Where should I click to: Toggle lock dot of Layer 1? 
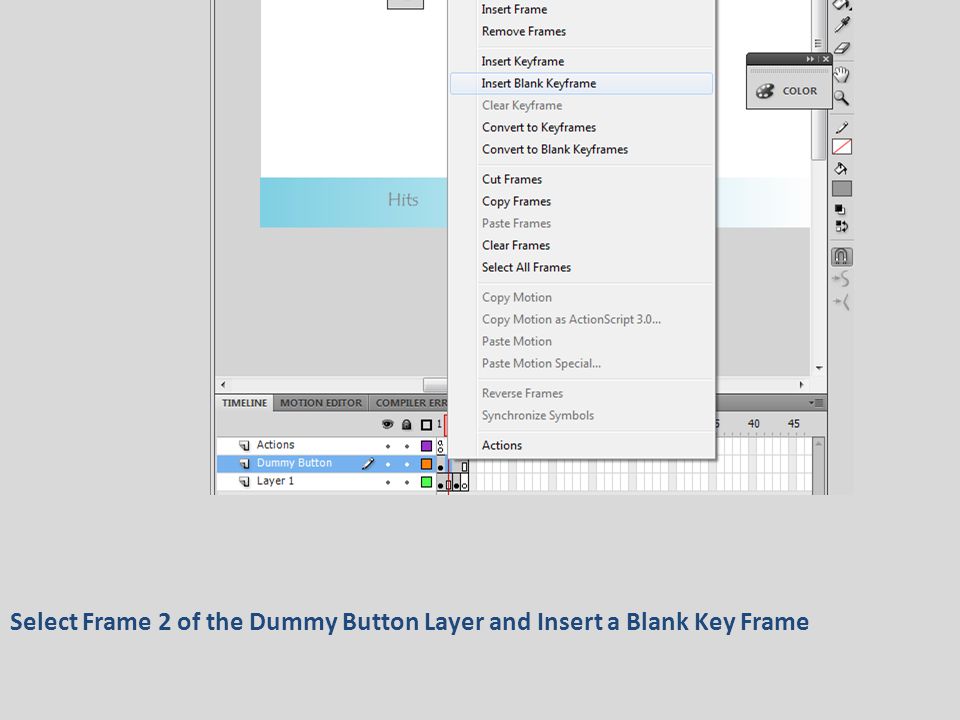click(407, 482)
